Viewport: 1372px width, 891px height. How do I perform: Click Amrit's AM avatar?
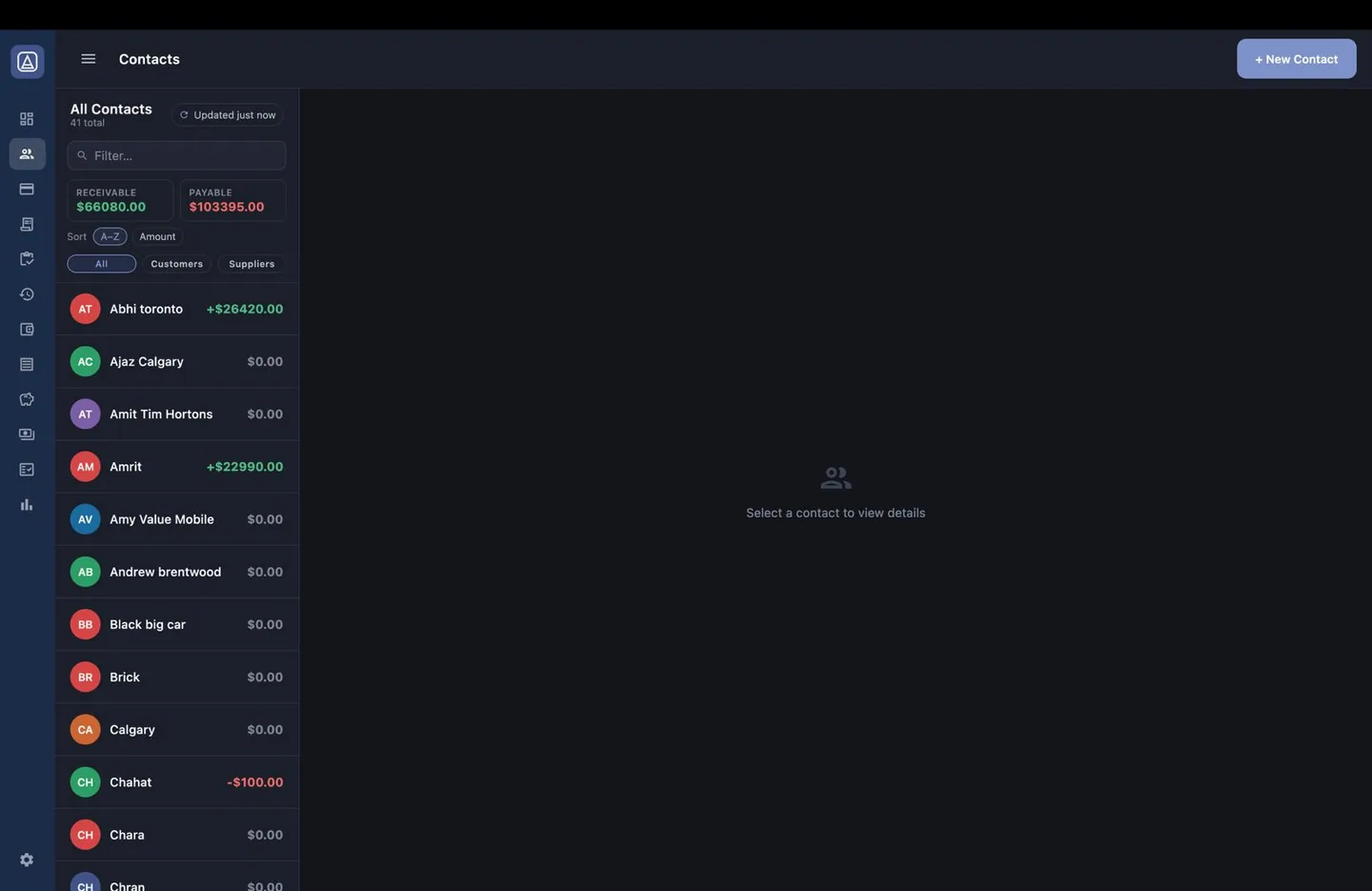click(x=85, y=467)
